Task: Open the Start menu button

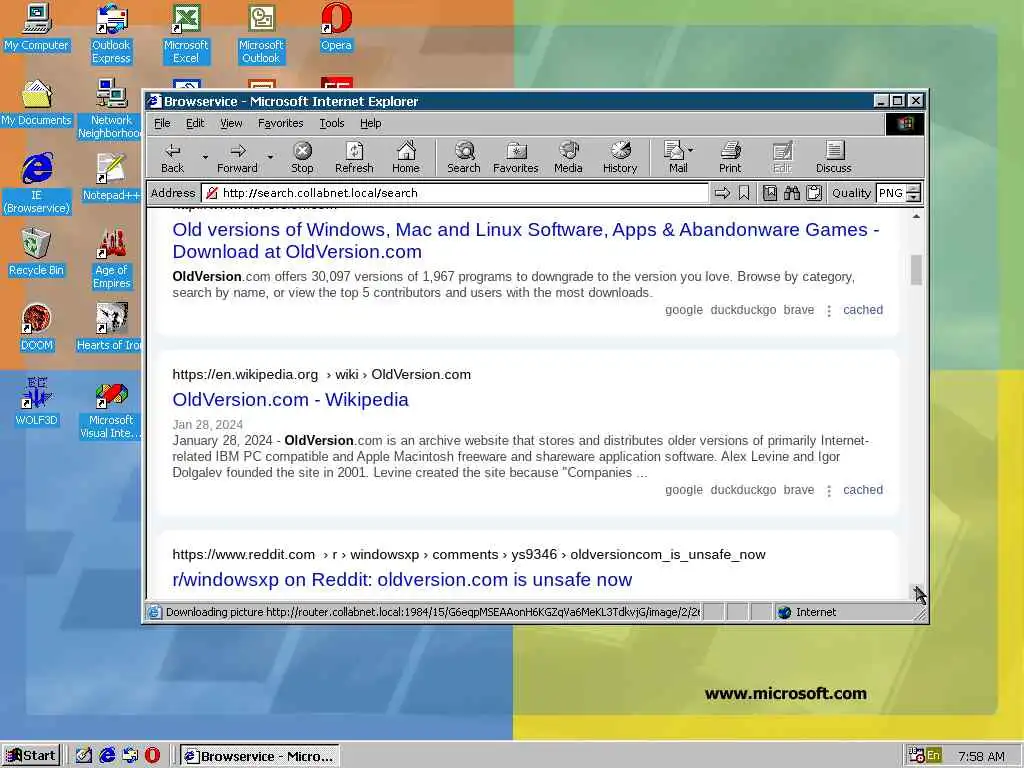Action: pyautogui.click(x=31, y=756)
